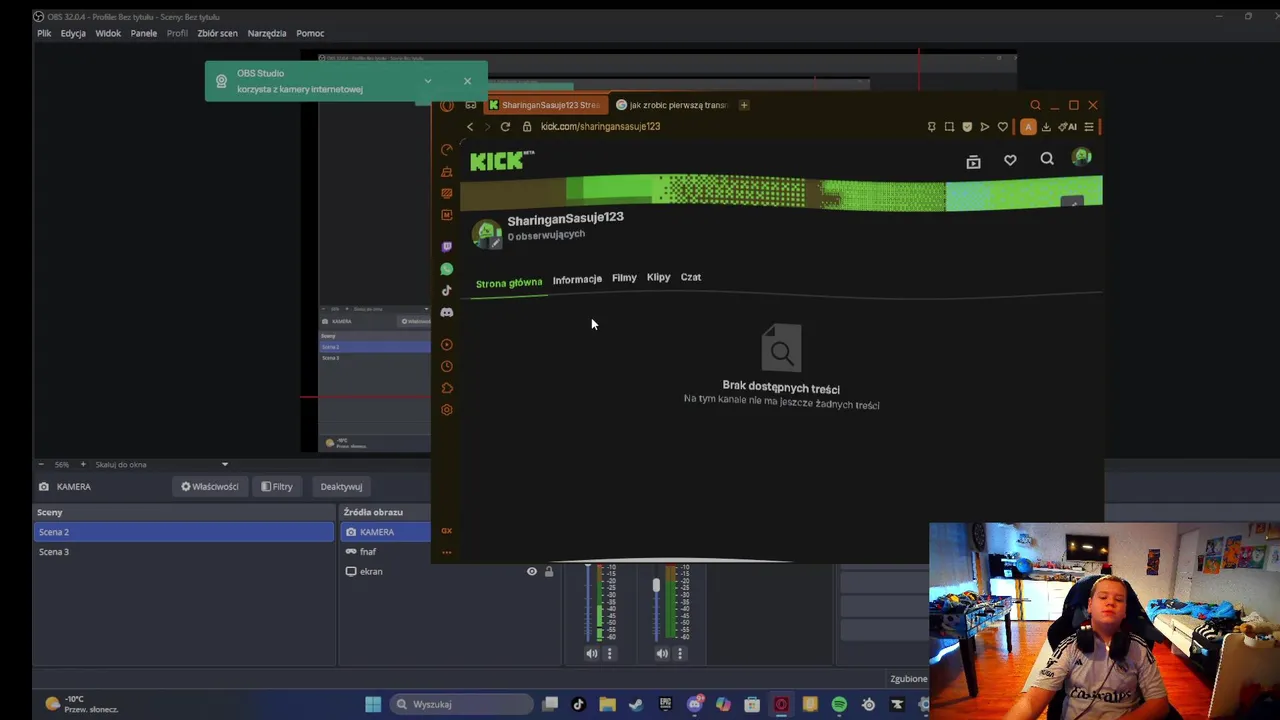Screen dimensions: 1280x720
Task: Open a new browser tab
Action: pos(743,105)
